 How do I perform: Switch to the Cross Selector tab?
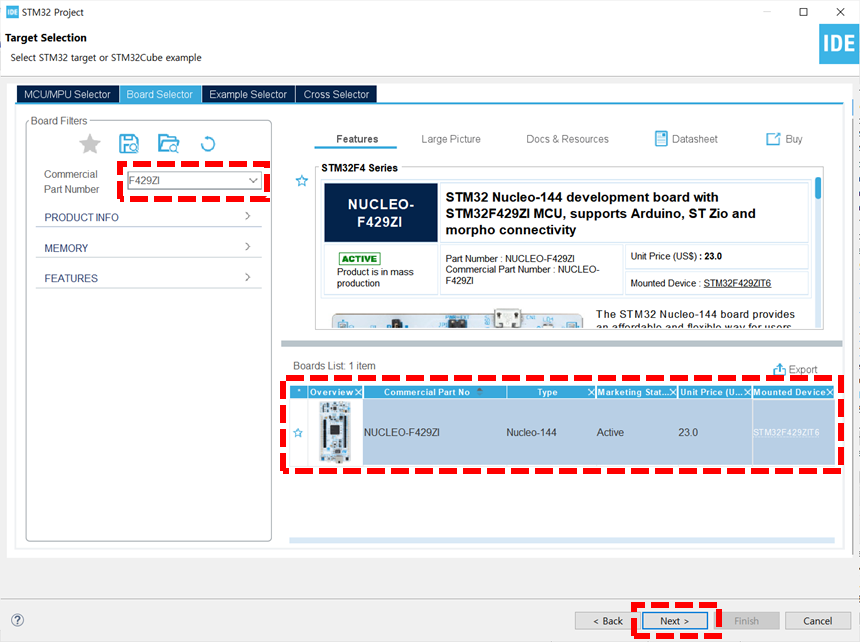click(336, 94)
